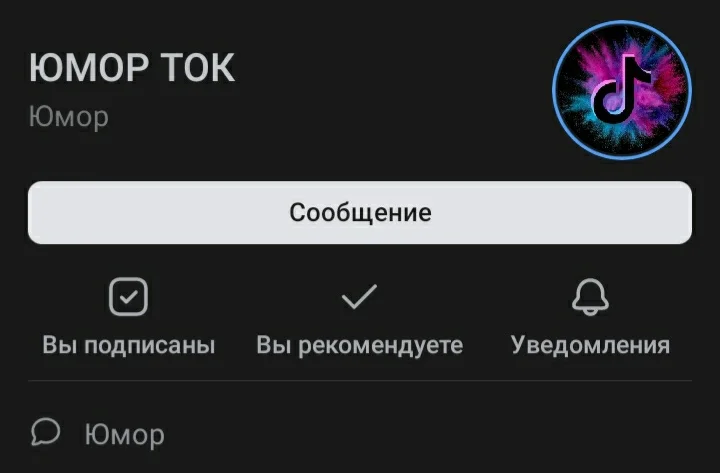Select the Вы подписаны label
Viewport: 720px width, 473px height.
click(129, 345)
